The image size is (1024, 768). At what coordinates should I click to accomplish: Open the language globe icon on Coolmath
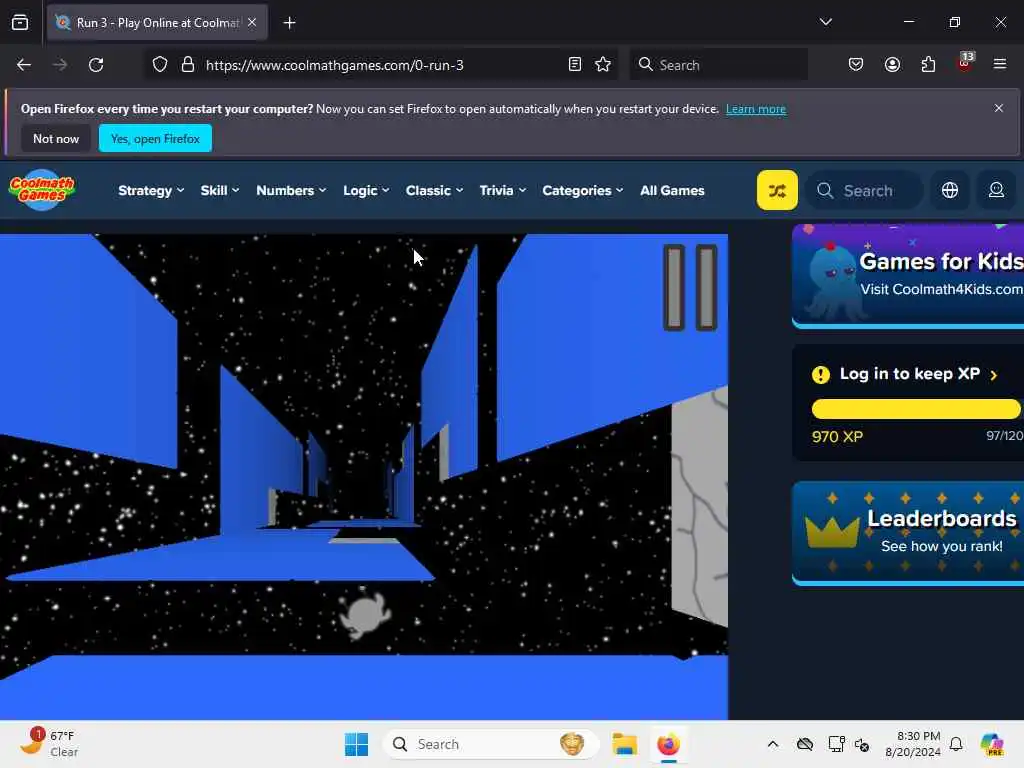[950, 190]
